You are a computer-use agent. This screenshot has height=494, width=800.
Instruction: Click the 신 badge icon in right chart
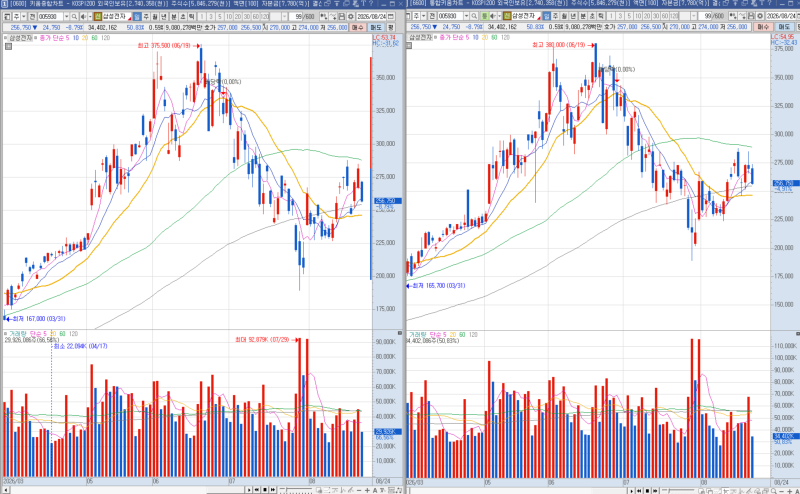(507, 16)
